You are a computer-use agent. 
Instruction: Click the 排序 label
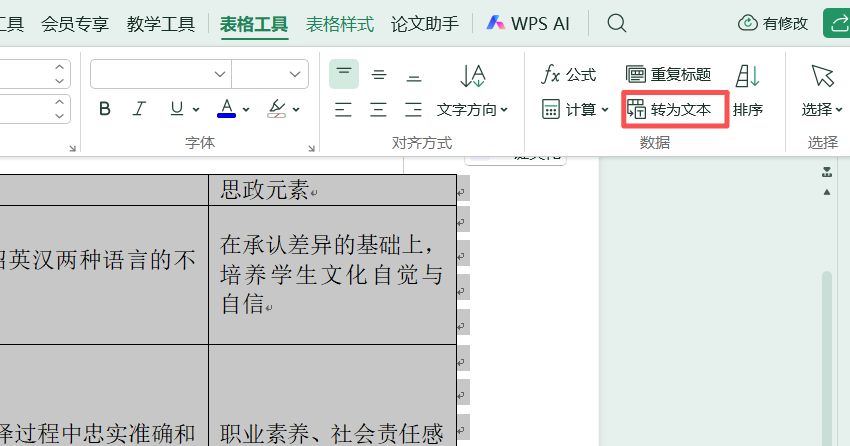748,110
